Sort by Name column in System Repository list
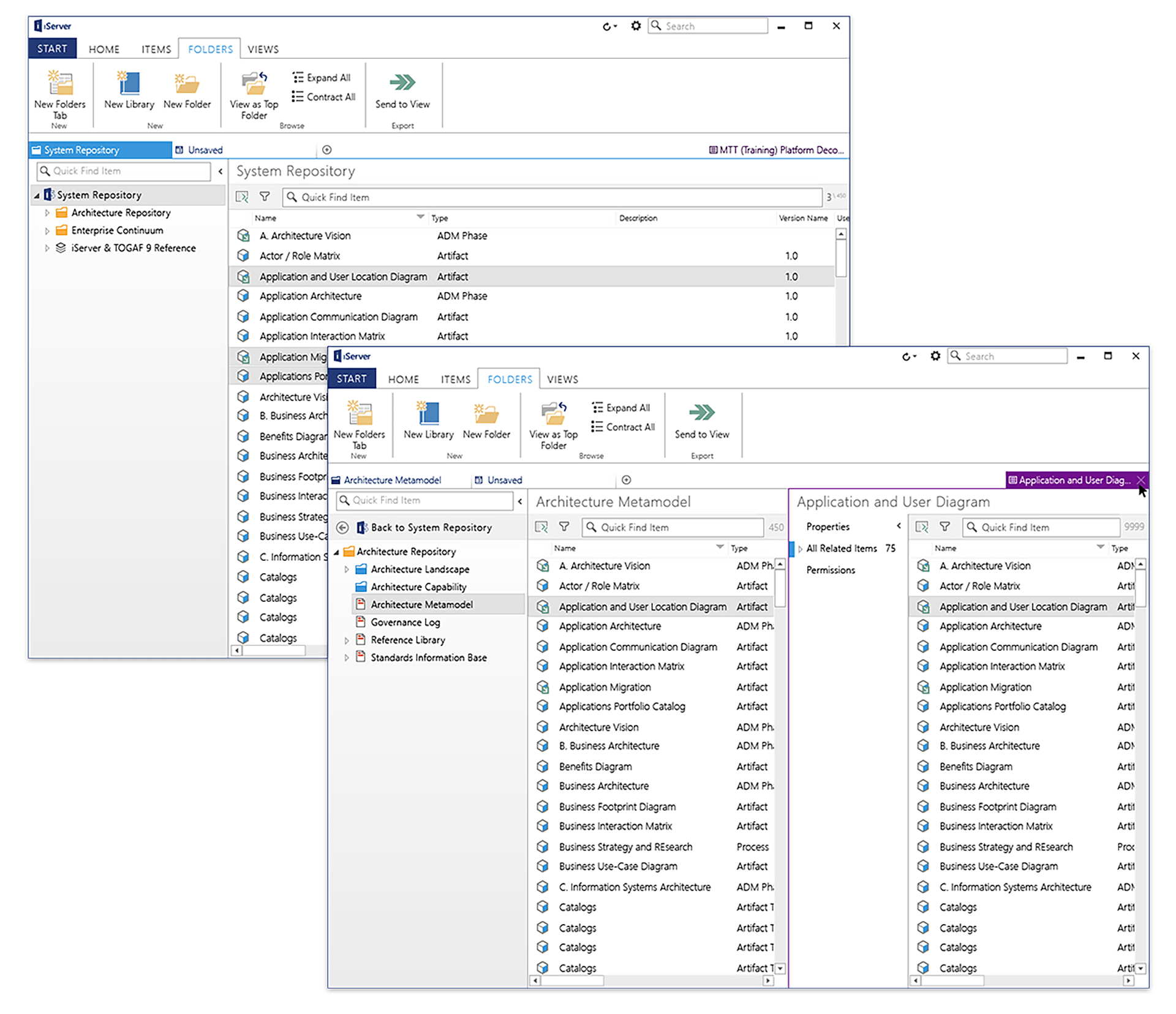This screenshot has width=1176, height=1014. (266, 218)
